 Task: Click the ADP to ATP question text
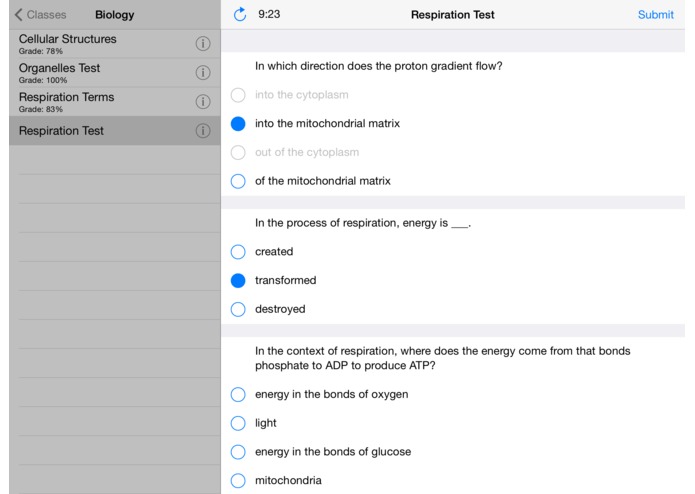coord(442,358)
